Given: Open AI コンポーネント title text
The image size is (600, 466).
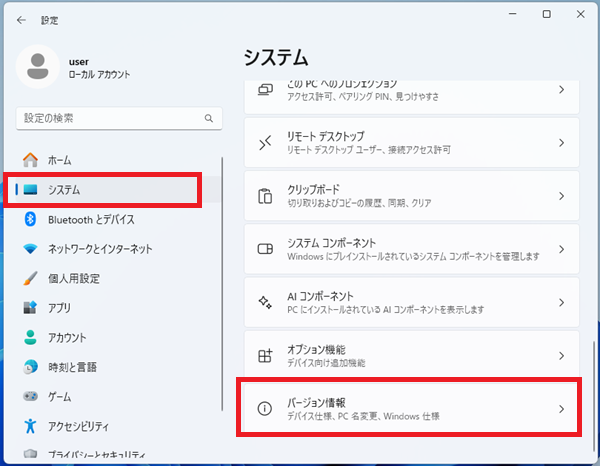Looking at the screenshot, I should coord(320,296).
